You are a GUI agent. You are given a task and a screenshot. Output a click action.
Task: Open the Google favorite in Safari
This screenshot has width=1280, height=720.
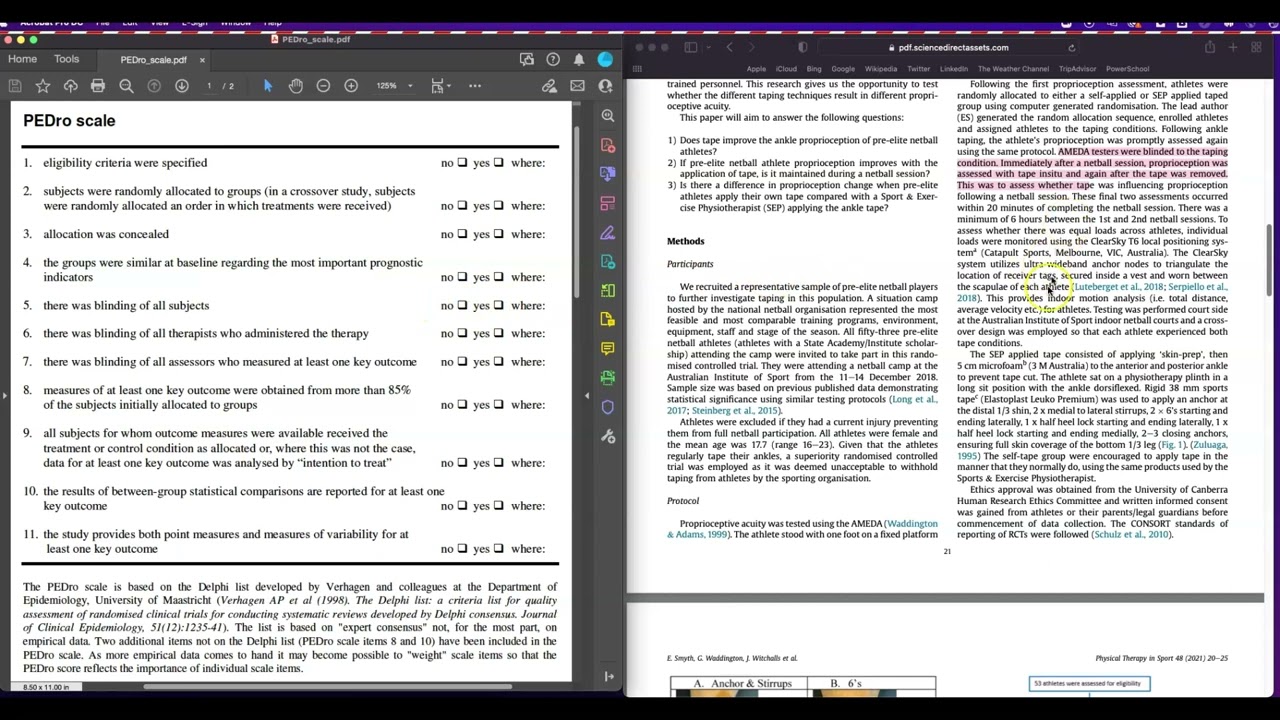point(843,69)
